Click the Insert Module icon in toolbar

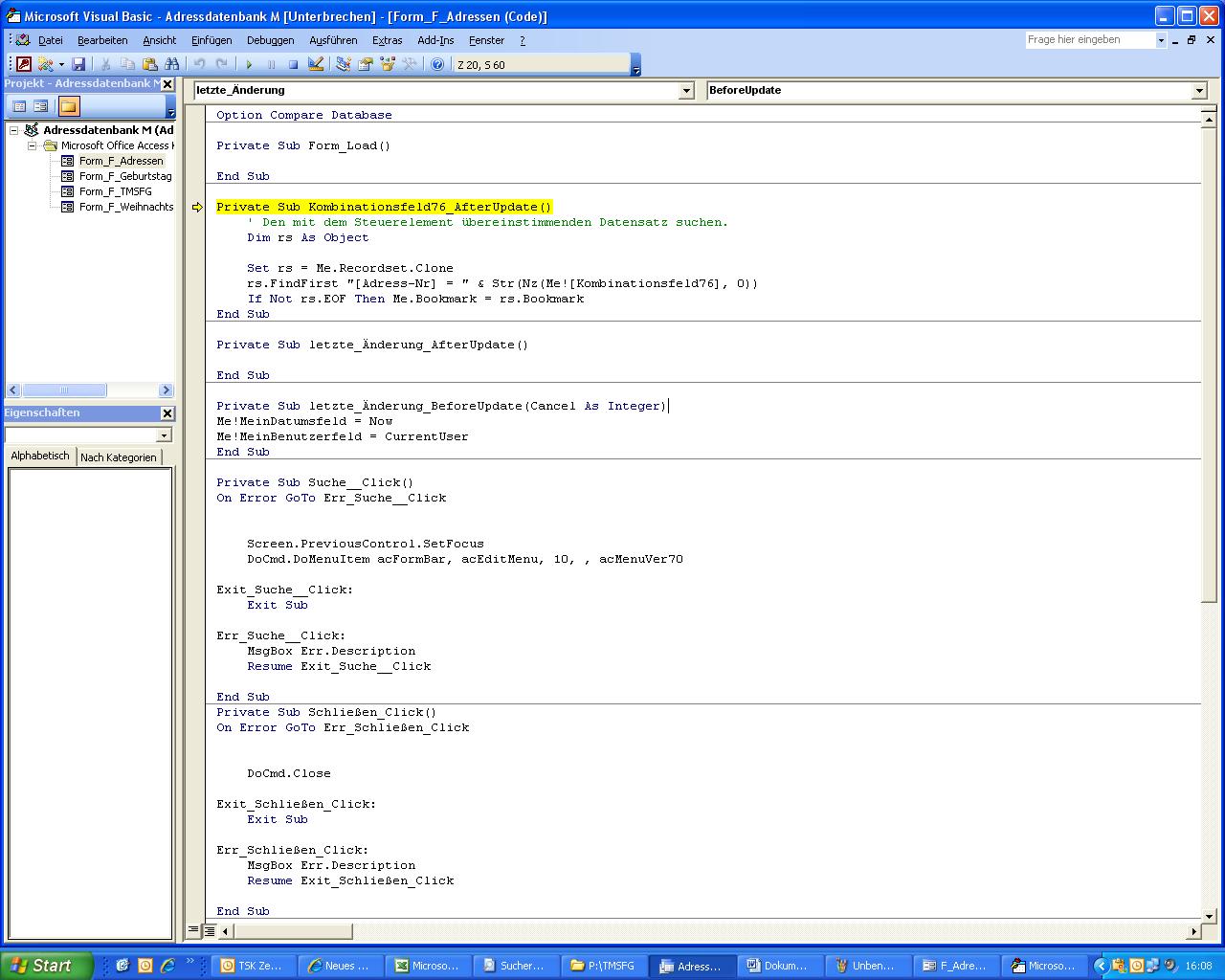pyautogui.click(x=45, y=64)
